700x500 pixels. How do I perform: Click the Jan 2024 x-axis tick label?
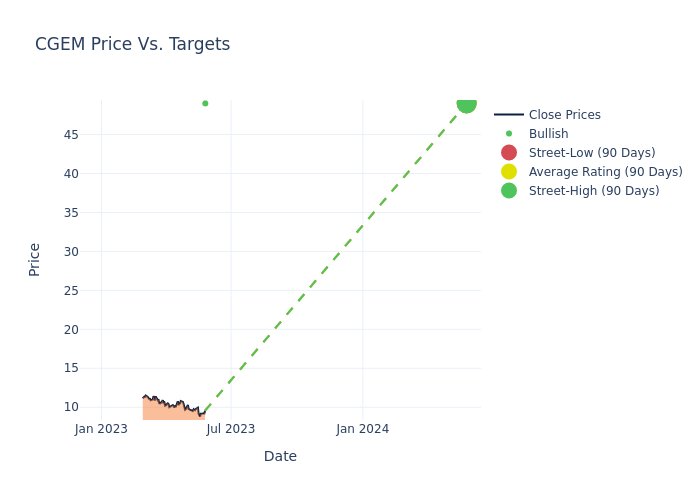362,429
